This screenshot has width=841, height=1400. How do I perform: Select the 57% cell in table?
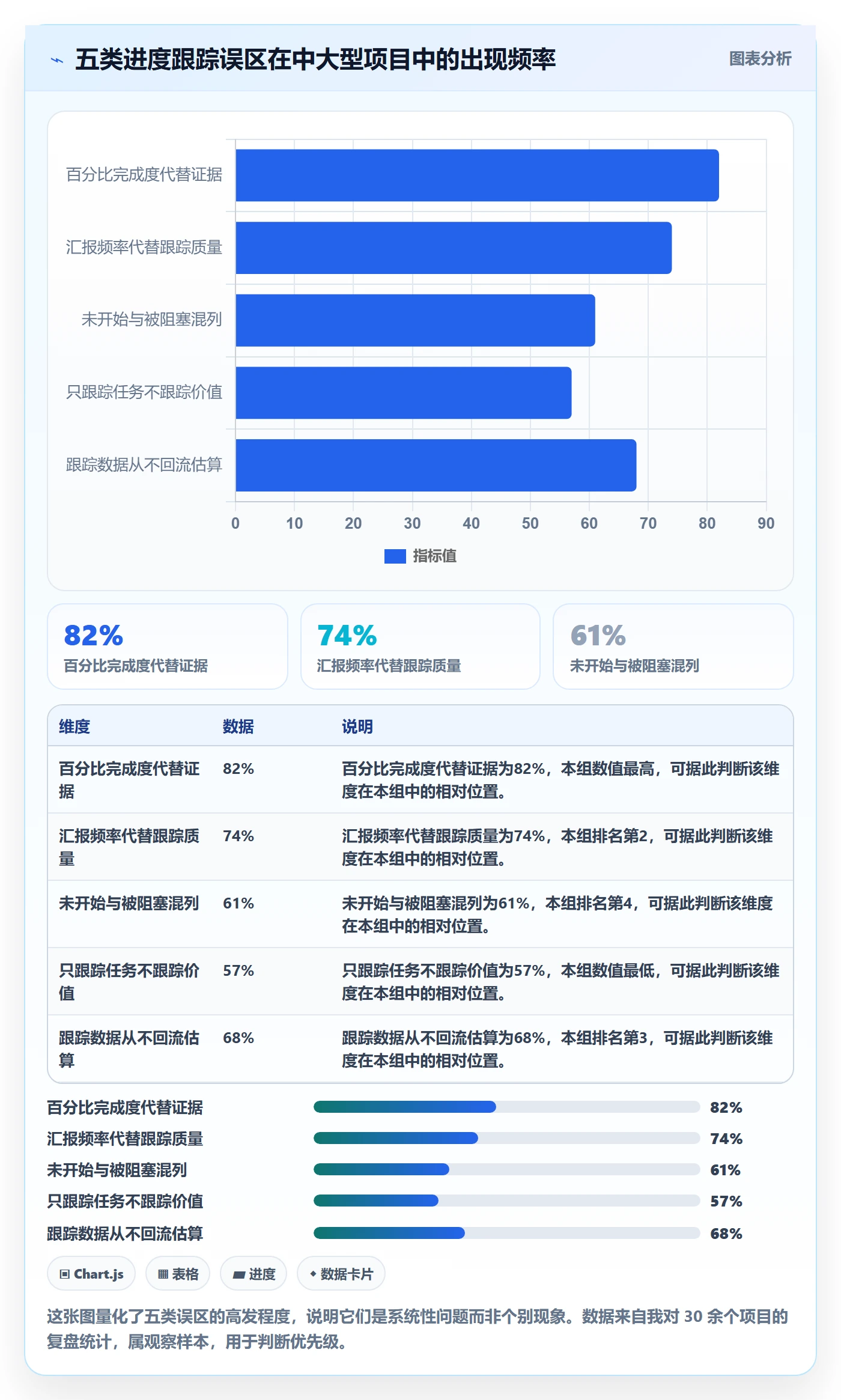[238, 970]
